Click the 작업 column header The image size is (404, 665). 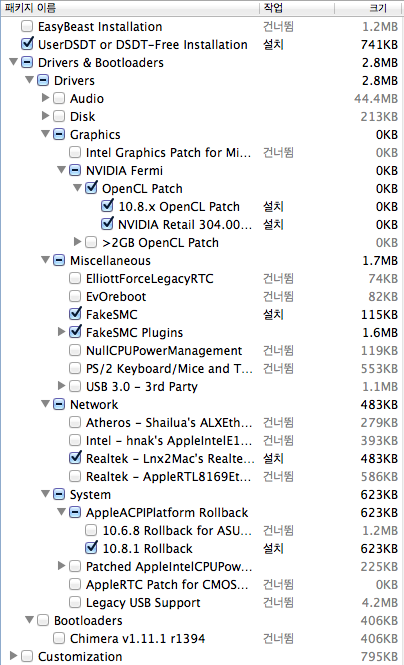click(297, 8)
